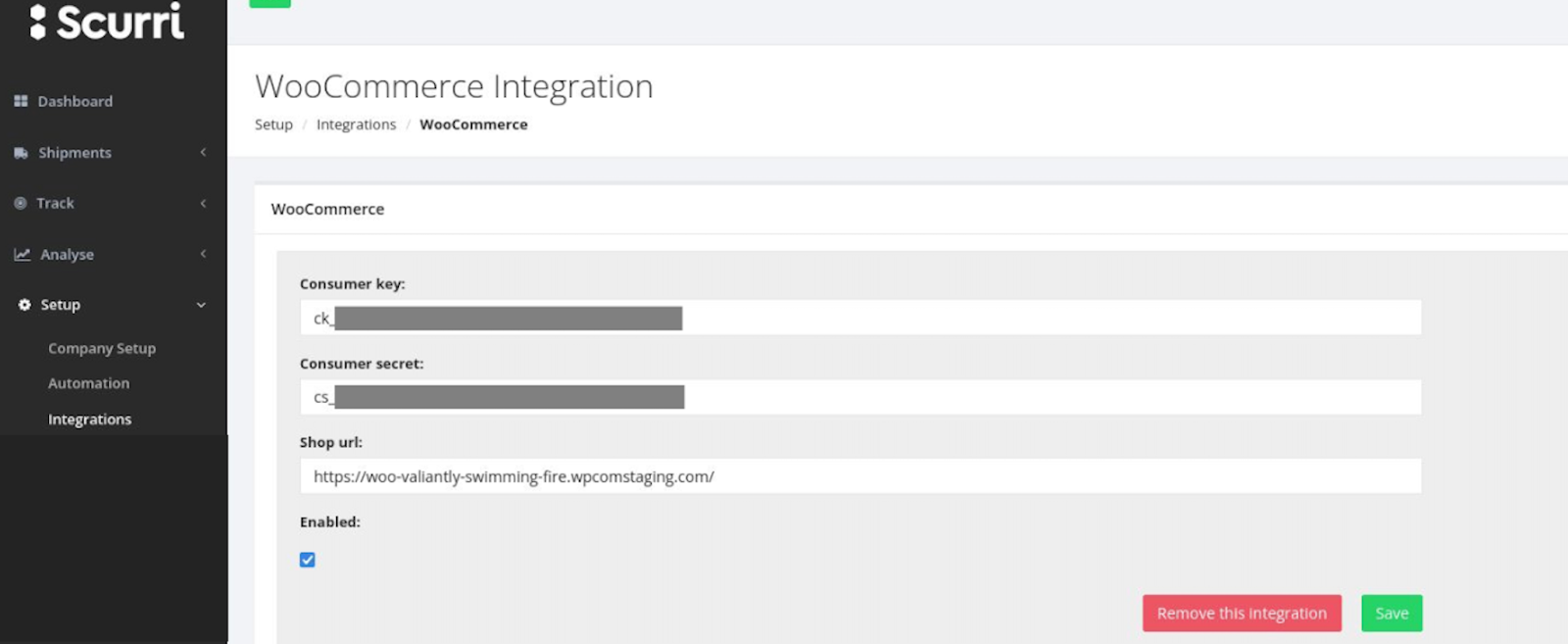
Task: Click the green Save button
Action: 1392,614
